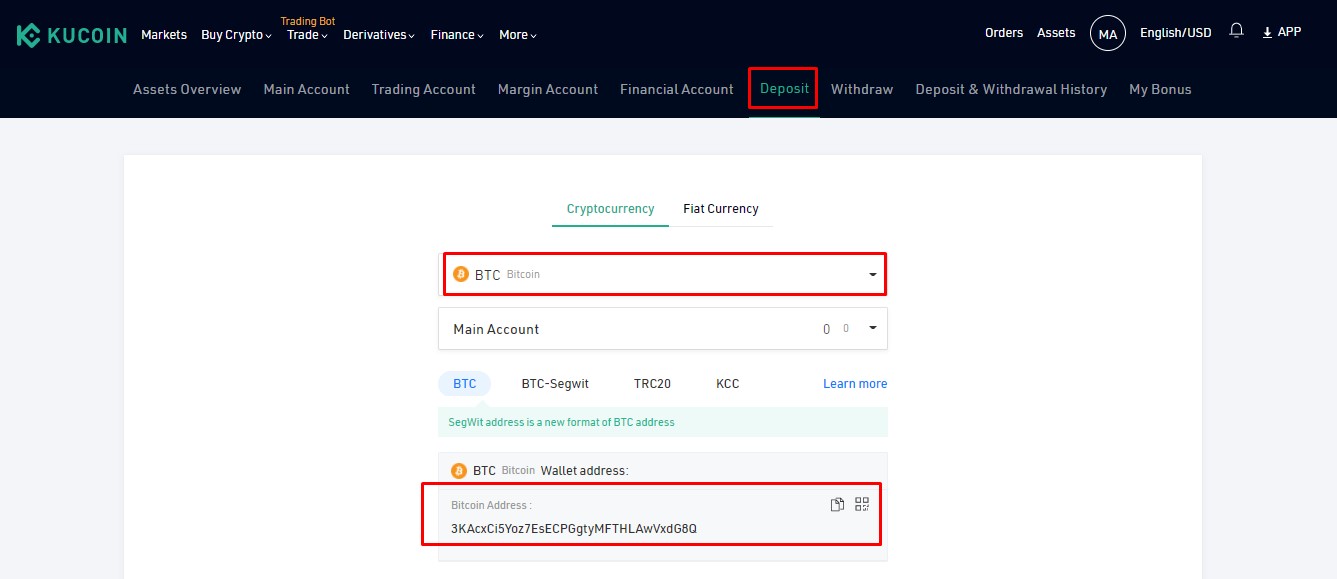Click the Bitcoin address text
1337x579 pixels.
pyautogui.click(x=574, y=528)
